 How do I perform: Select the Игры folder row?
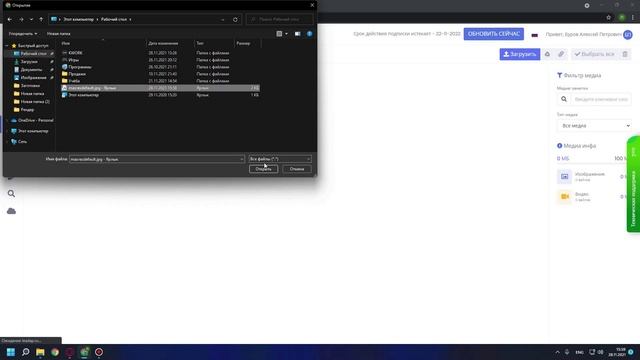(160, 60)
